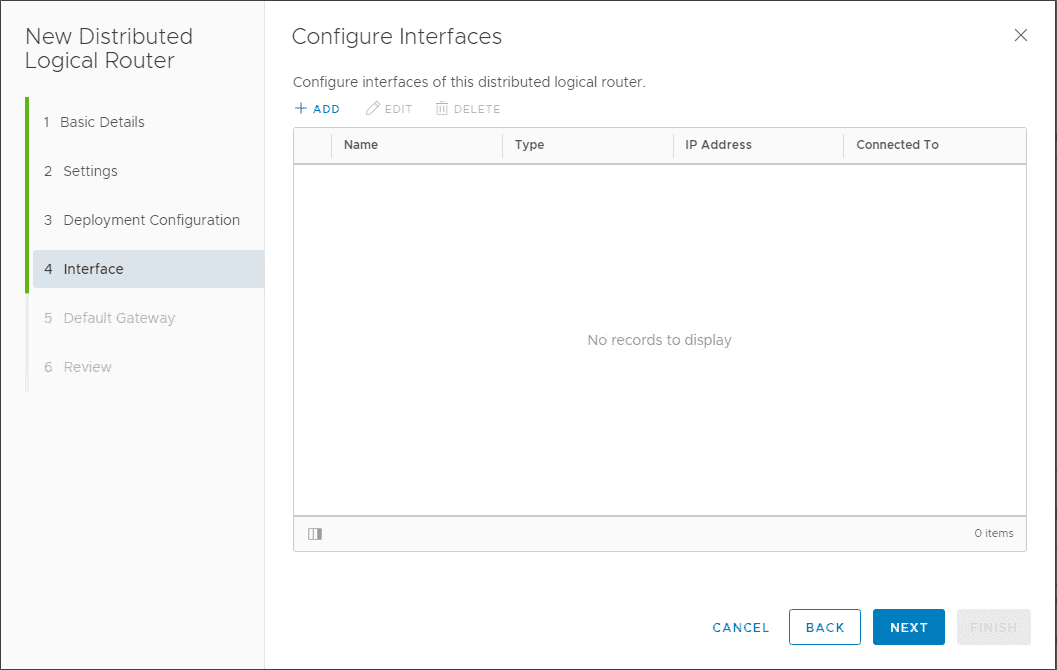
Task: Click the NEXT button
Action: [x=908, y=627]
